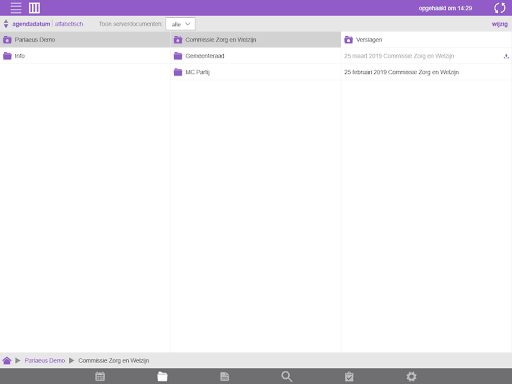Switch to column view icon
The width and height of the screenshot is (512, 384).
[34, 8]
